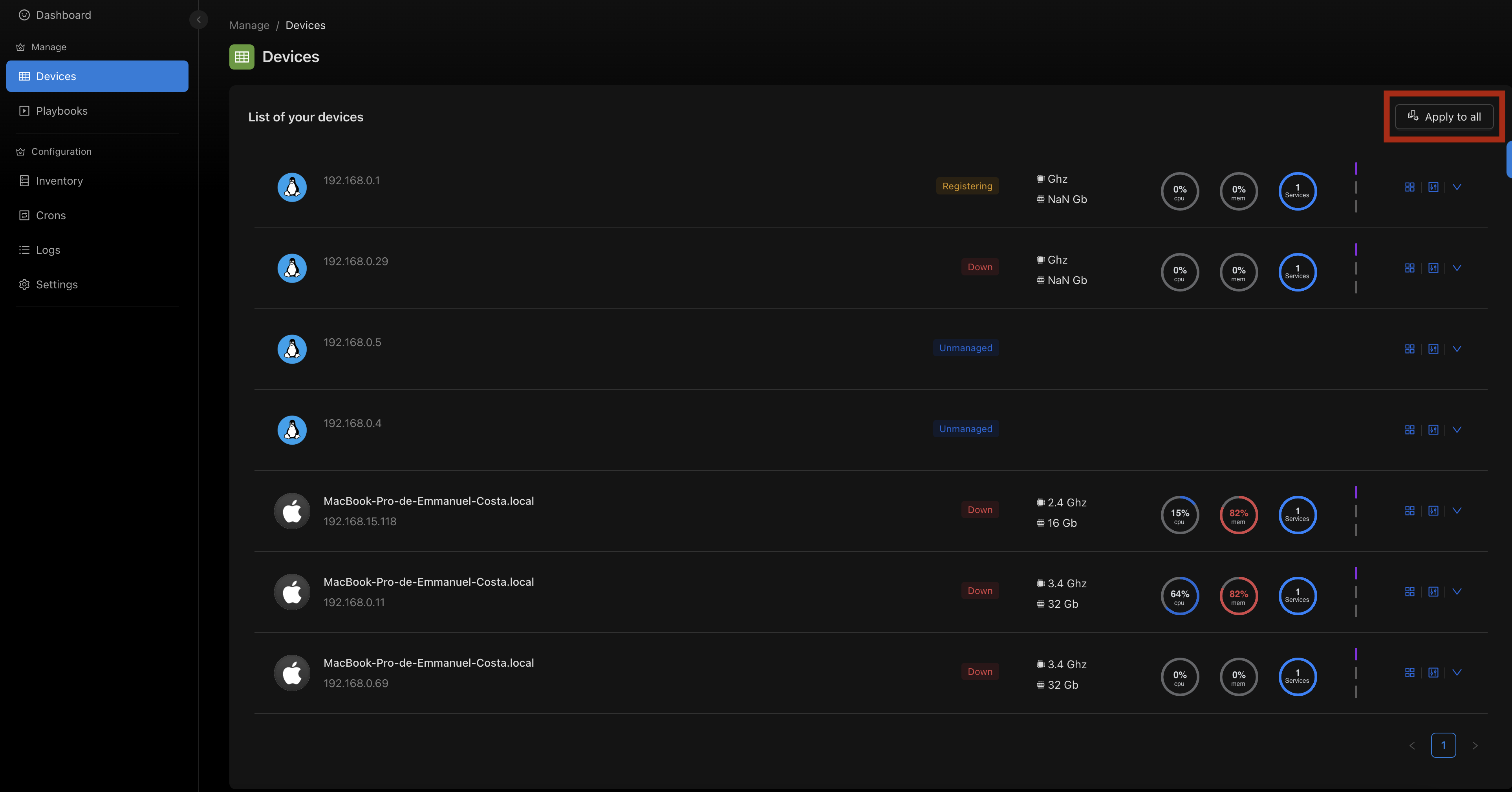Click the Services ring for 192.168.0.1
The width and height of the screenshot is (1512, 792).
coord(1297,191)
